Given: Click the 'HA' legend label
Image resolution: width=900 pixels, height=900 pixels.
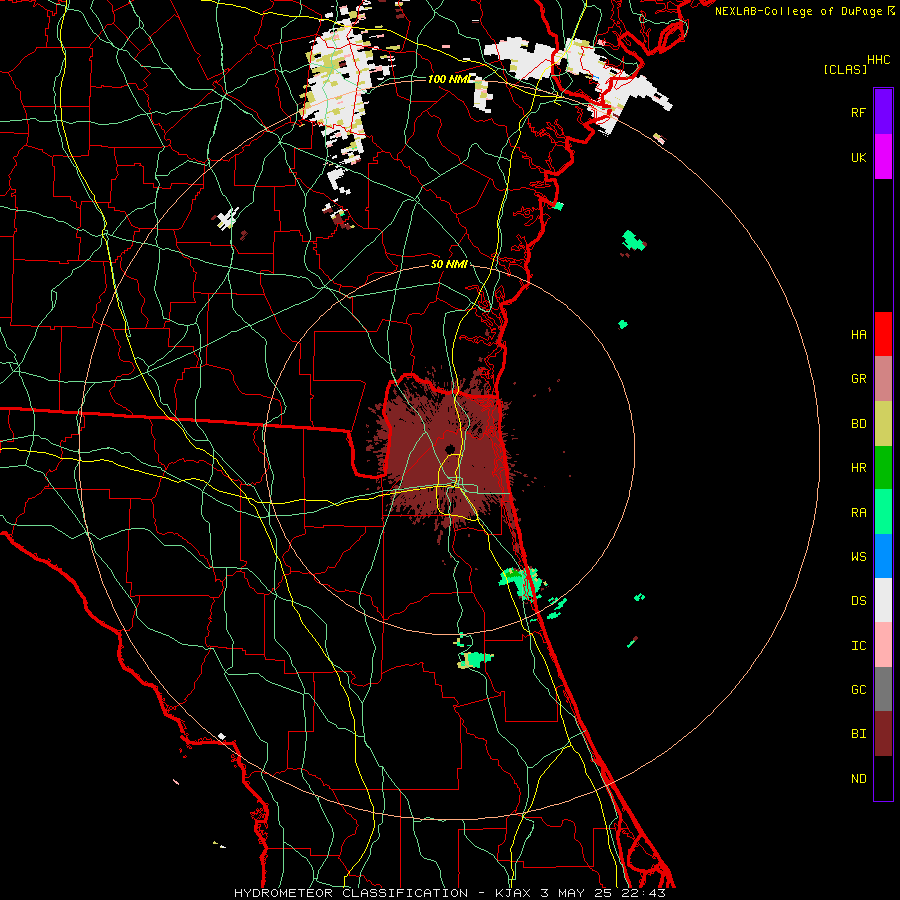Looking at the screenshot, I should coord(858,335).
